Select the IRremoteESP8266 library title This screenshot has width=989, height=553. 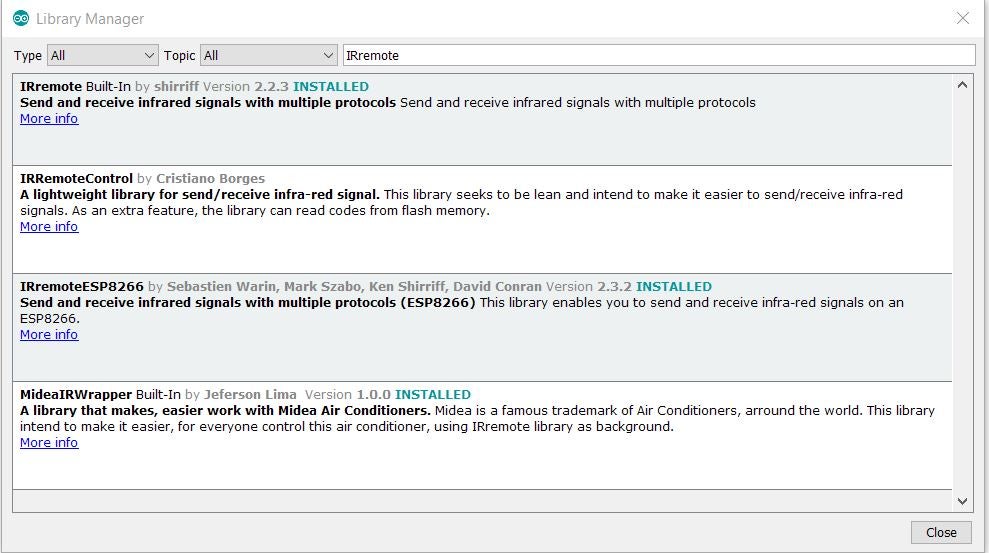point(82,286)
